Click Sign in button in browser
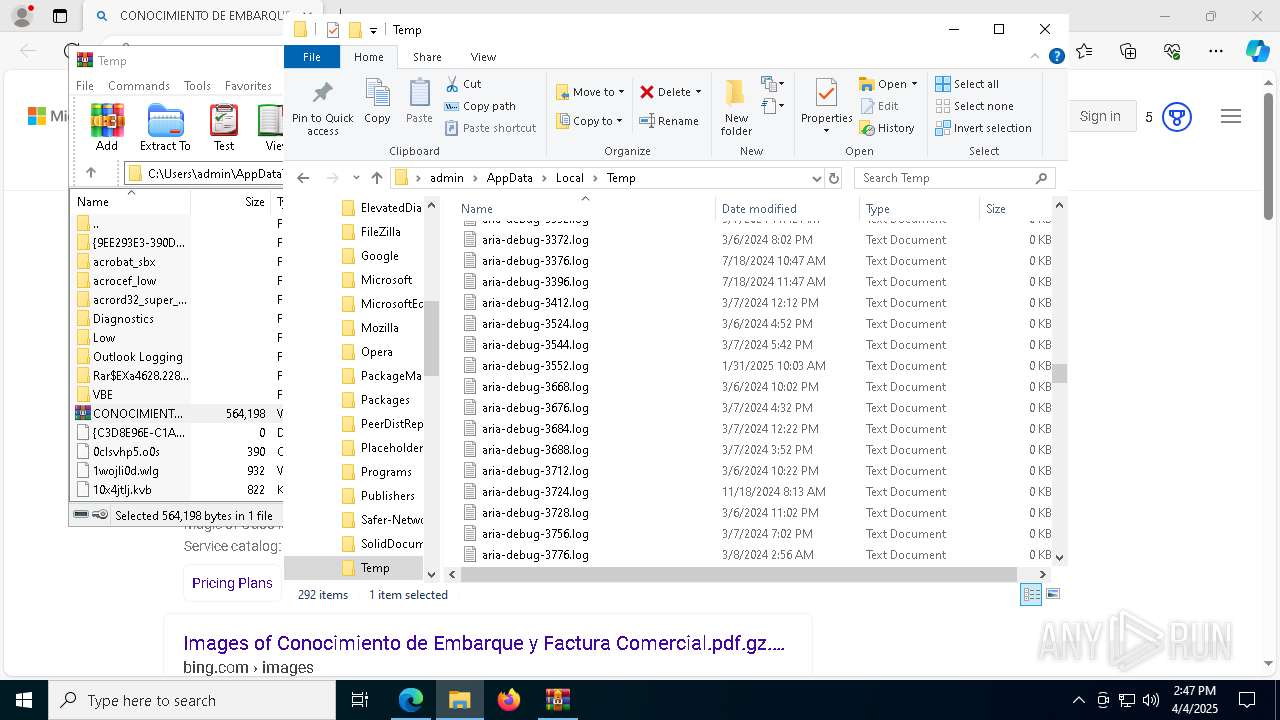This screenshot has height=720, width=1280. tap(1100, 116)
